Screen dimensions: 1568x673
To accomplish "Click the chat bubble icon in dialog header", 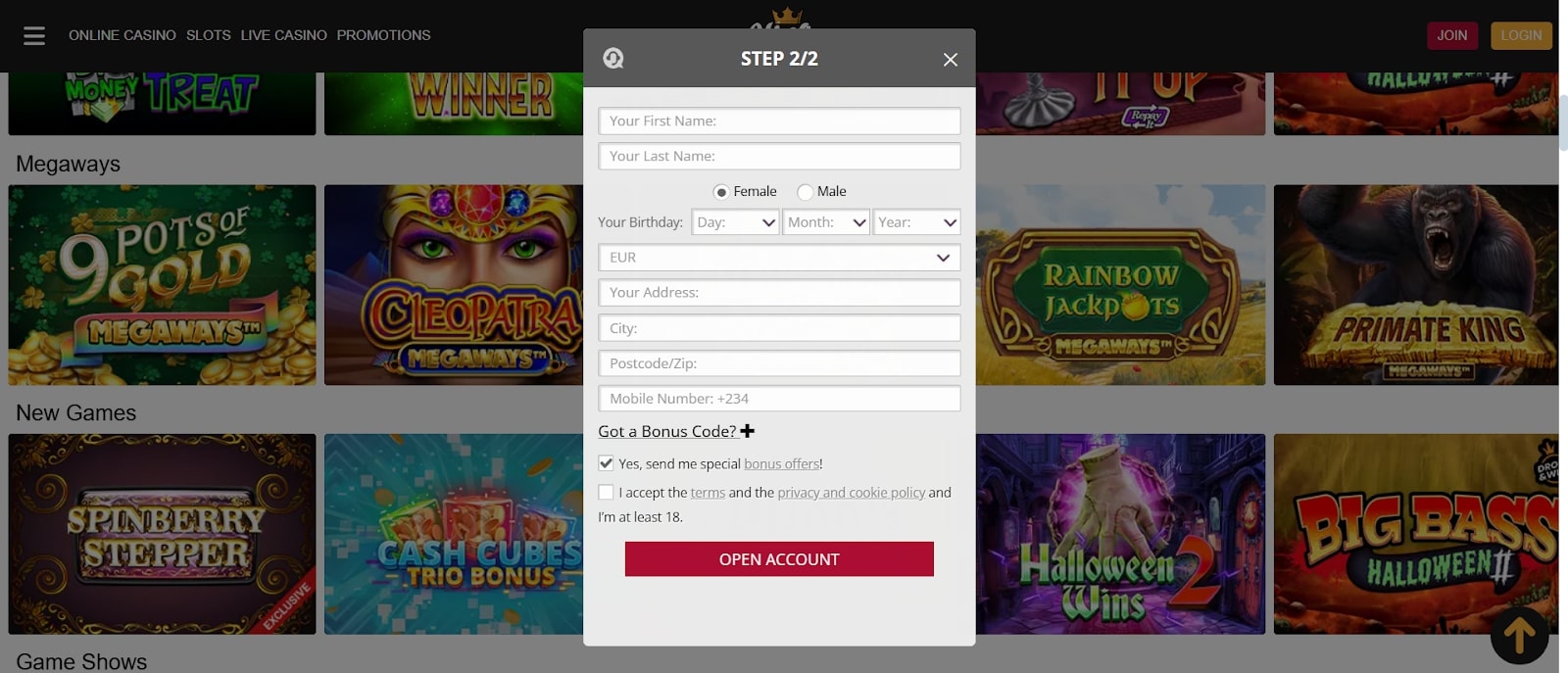I will (613, 59).
